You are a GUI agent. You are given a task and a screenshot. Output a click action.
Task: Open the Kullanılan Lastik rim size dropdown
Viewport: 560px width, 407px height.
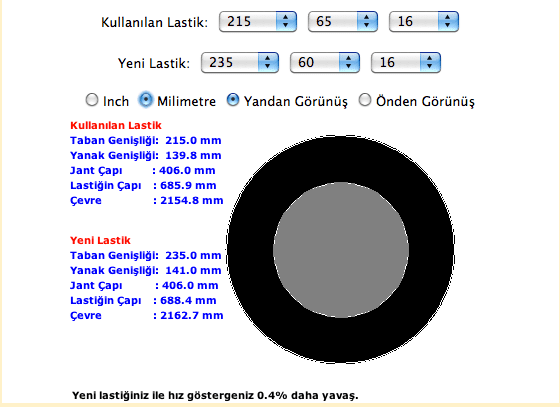click(x=424, y=21)
